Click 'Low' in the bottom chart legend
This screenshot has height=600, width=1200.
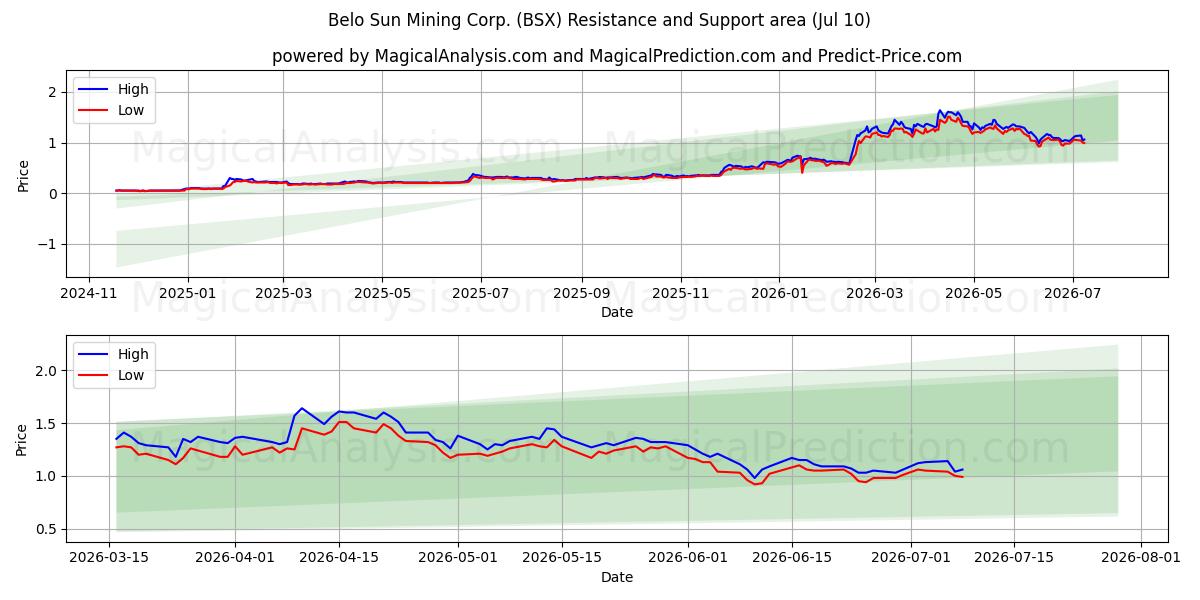(x=131, y=375)
